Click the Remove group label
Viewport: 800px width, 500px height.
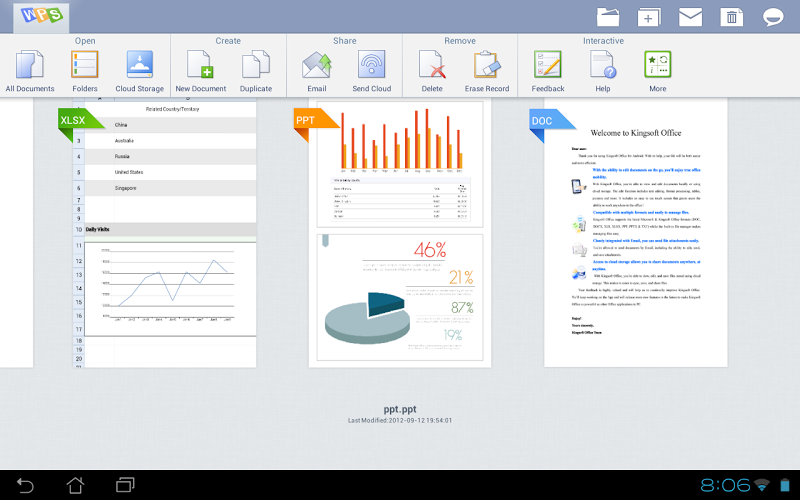click(x=460, y=41)
